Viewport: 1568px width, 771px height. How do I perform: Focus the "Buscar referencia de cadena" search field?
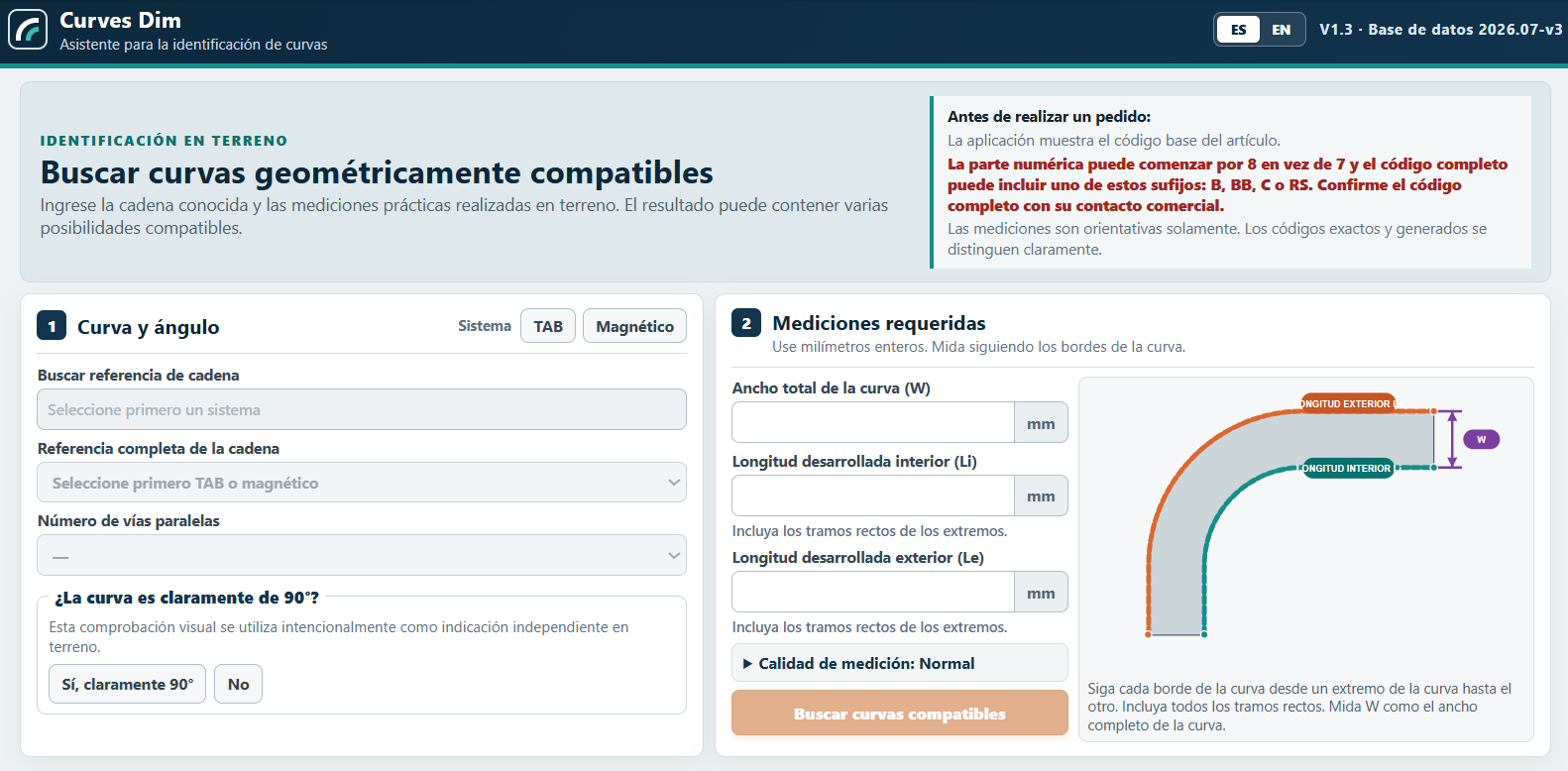[x=362, y=409]
